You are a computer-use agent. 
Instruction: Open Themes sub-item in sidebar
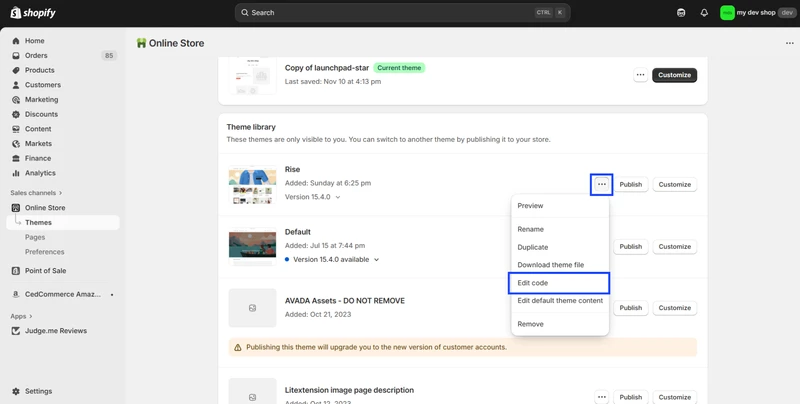(x=63, y=222)
